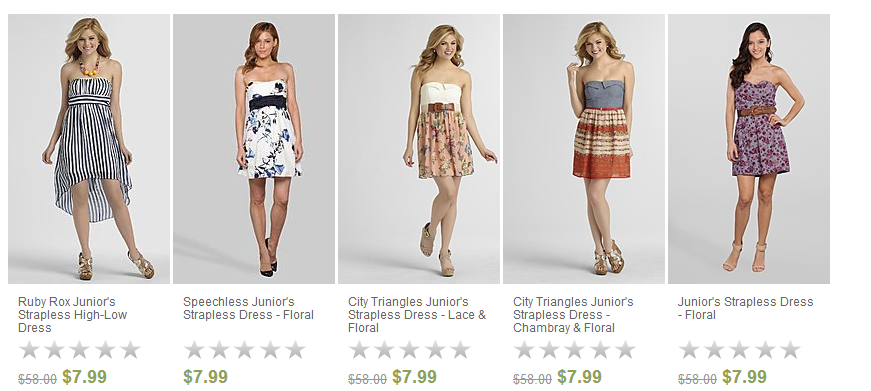Click first star under Lace & Floral dress
Screen dimensions: 871x391
point(359,350)
